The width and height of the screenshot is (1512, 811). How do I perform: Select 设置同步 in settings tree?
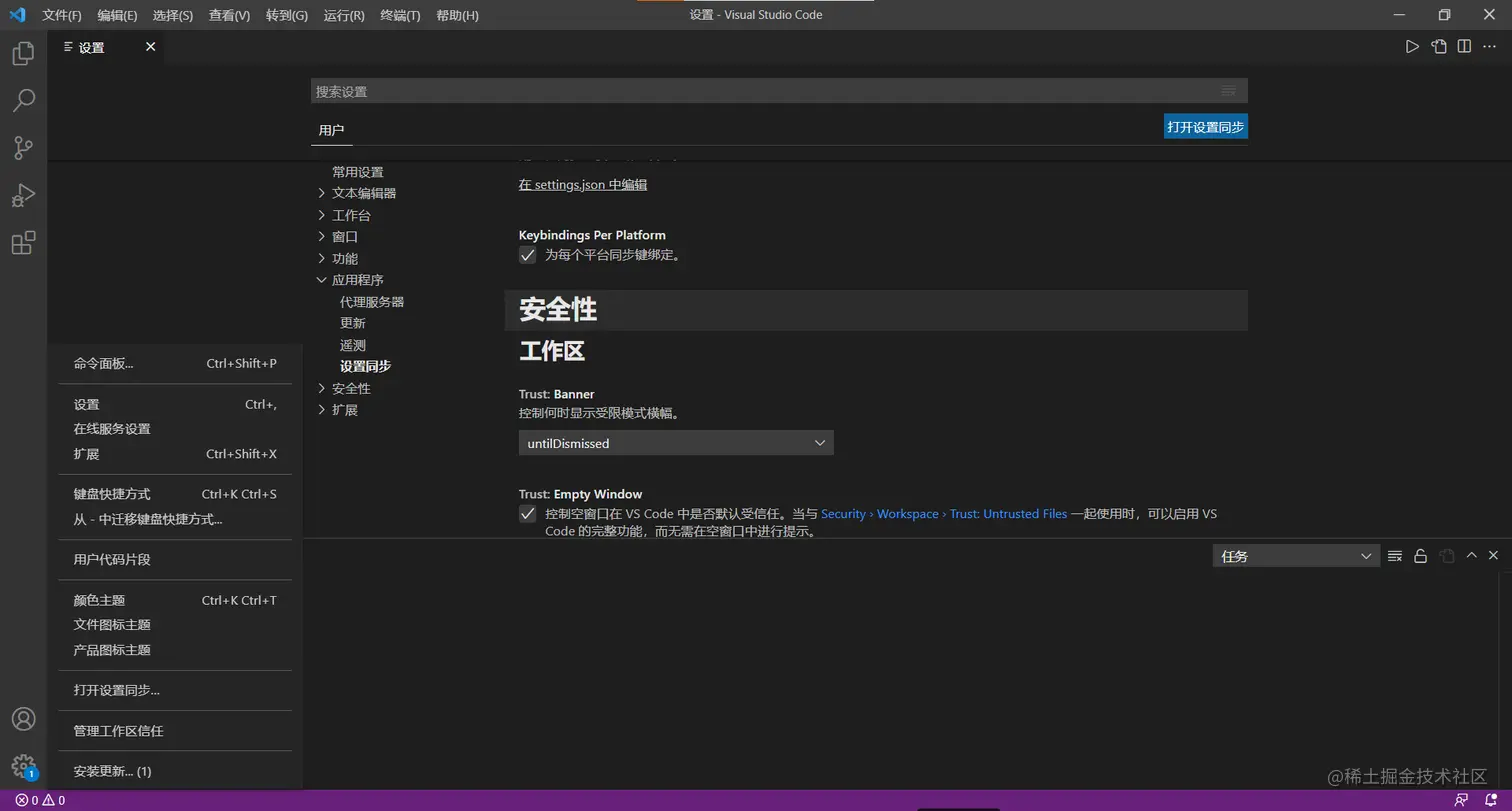[366, 366]
